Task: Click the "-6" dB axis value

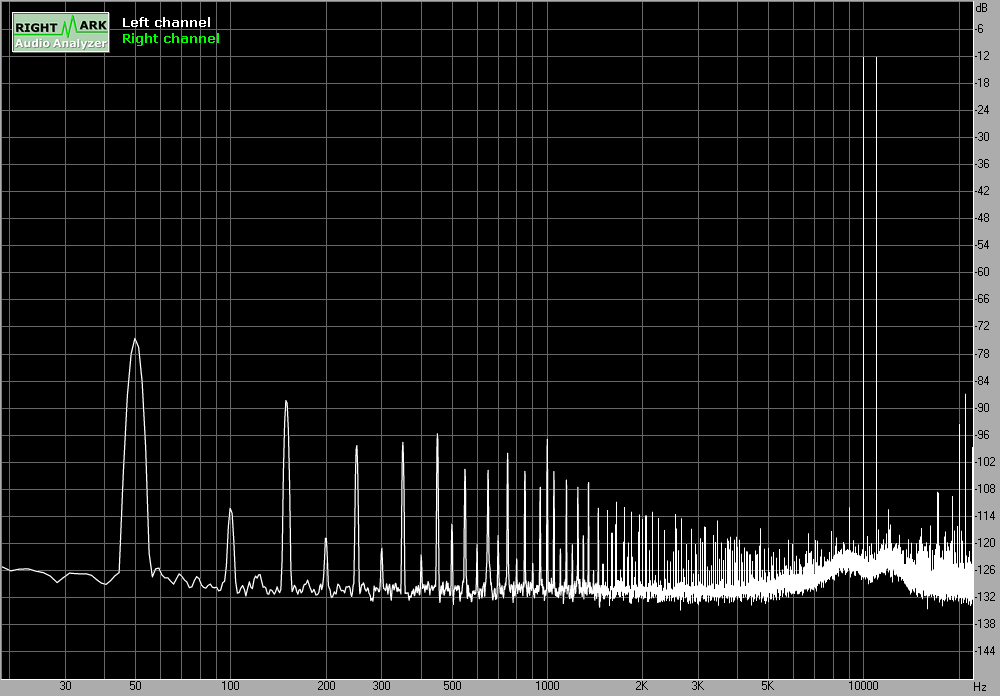Action: pyautogui.click(x=980, y=29)
